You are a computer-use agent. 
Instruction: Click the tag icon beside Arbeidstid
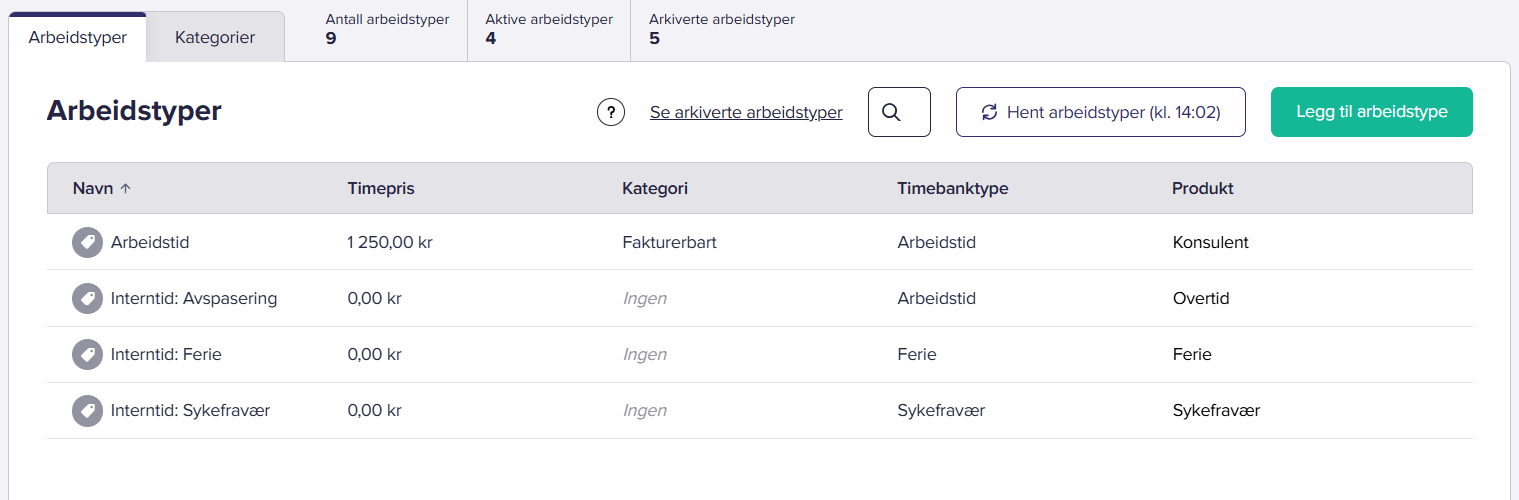88,242
